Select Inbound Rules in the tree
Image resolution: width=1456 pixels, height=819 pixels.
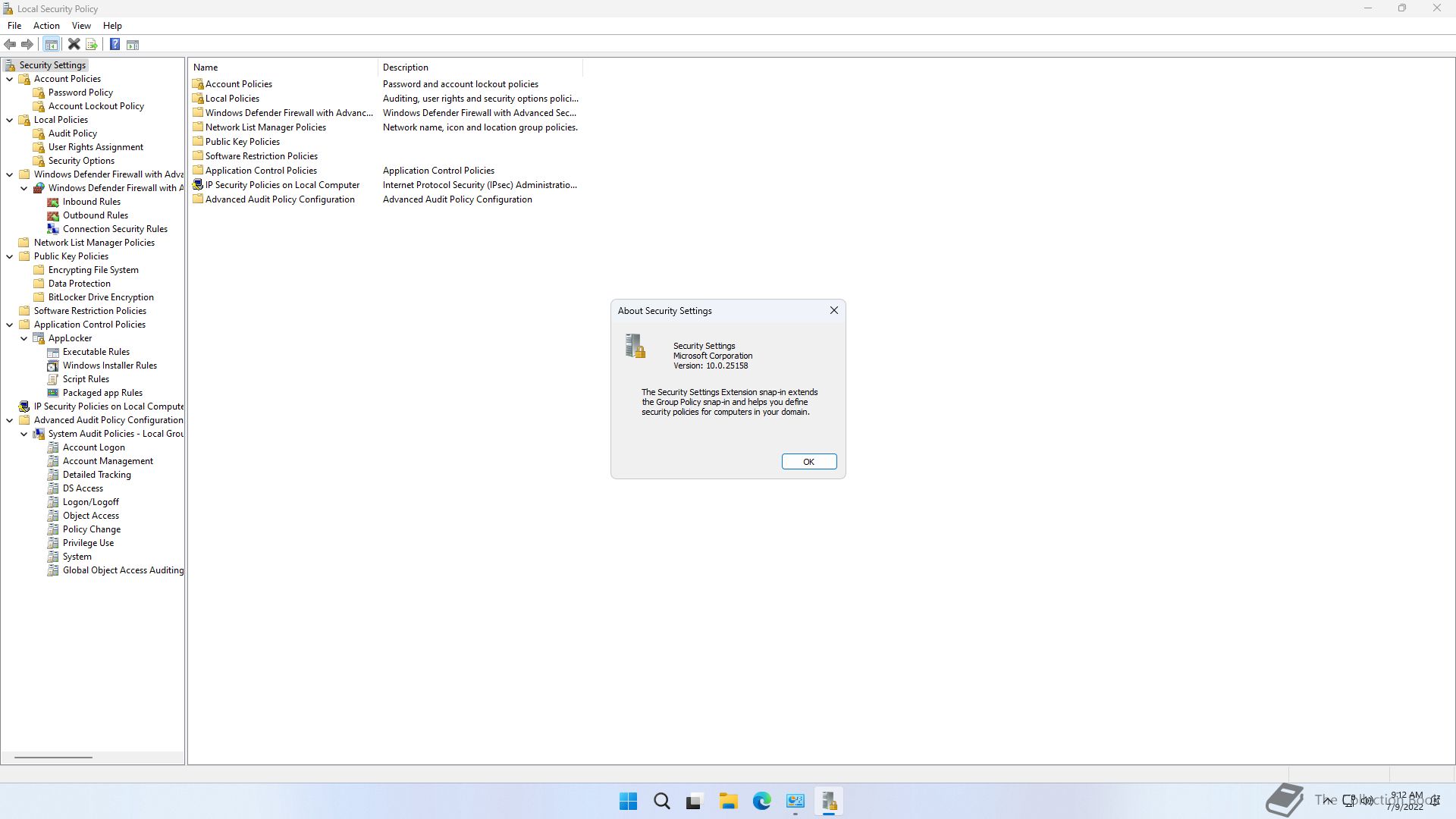91,202
